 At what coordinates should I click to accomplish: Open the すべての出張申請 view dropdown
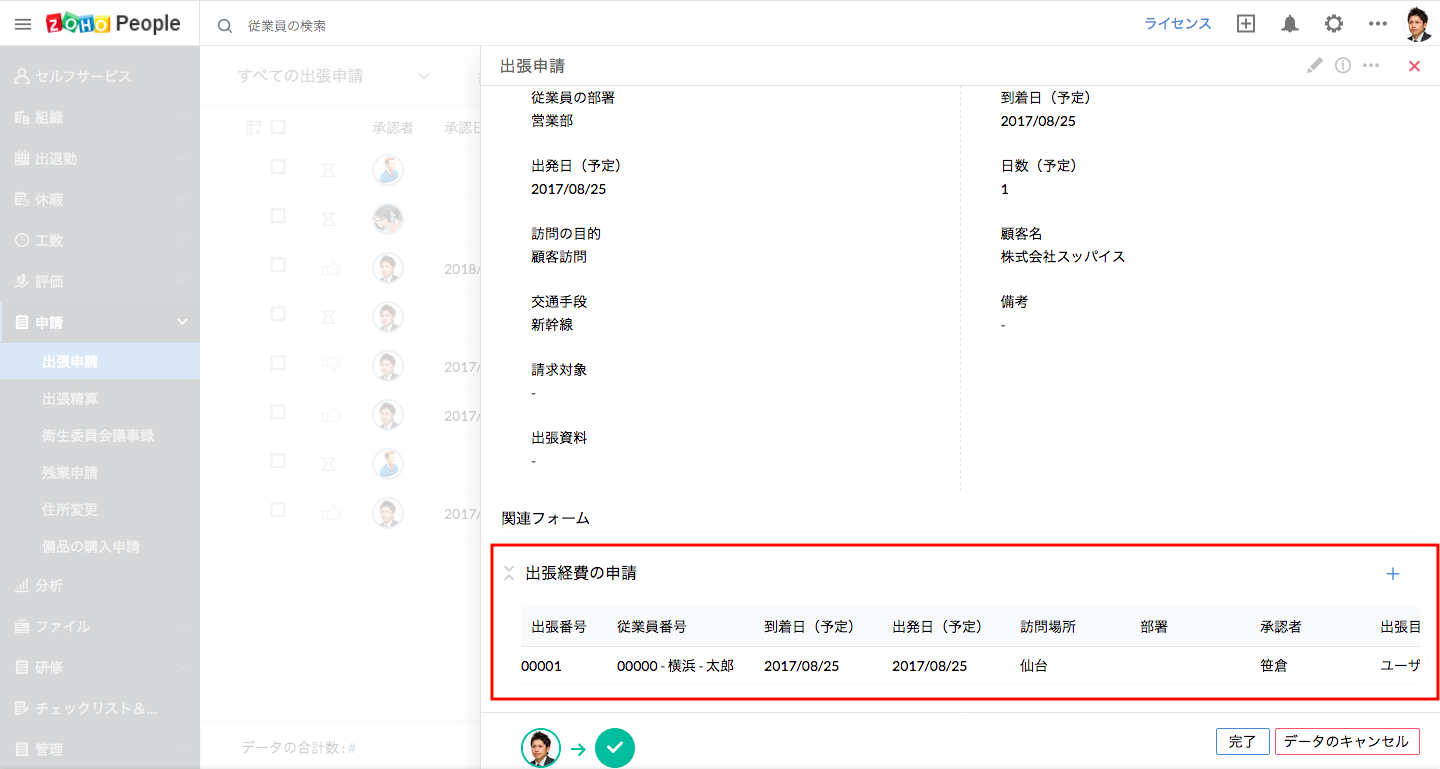[x=424, y=76]
